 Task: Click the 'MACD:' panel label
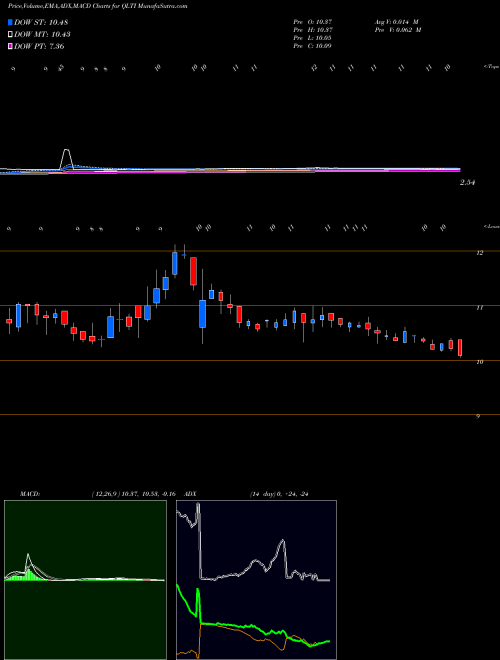point(30,494)
